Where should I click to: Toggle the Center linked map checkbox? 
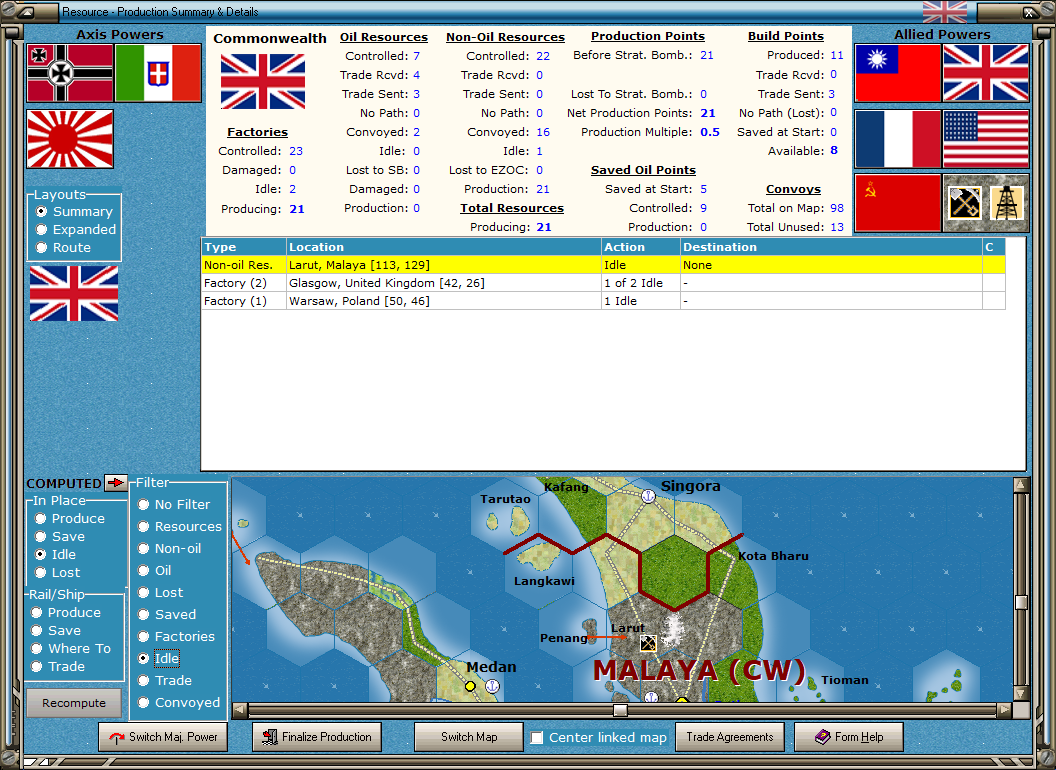point(537,738)
